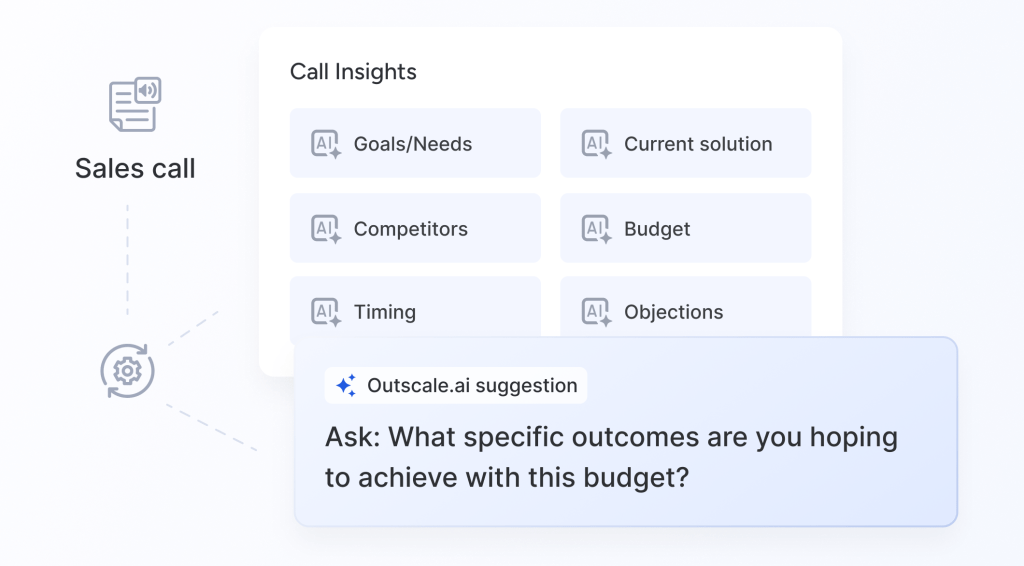
Task: Click the AI icon beside Timing
Action: click(x=326, y=311)
